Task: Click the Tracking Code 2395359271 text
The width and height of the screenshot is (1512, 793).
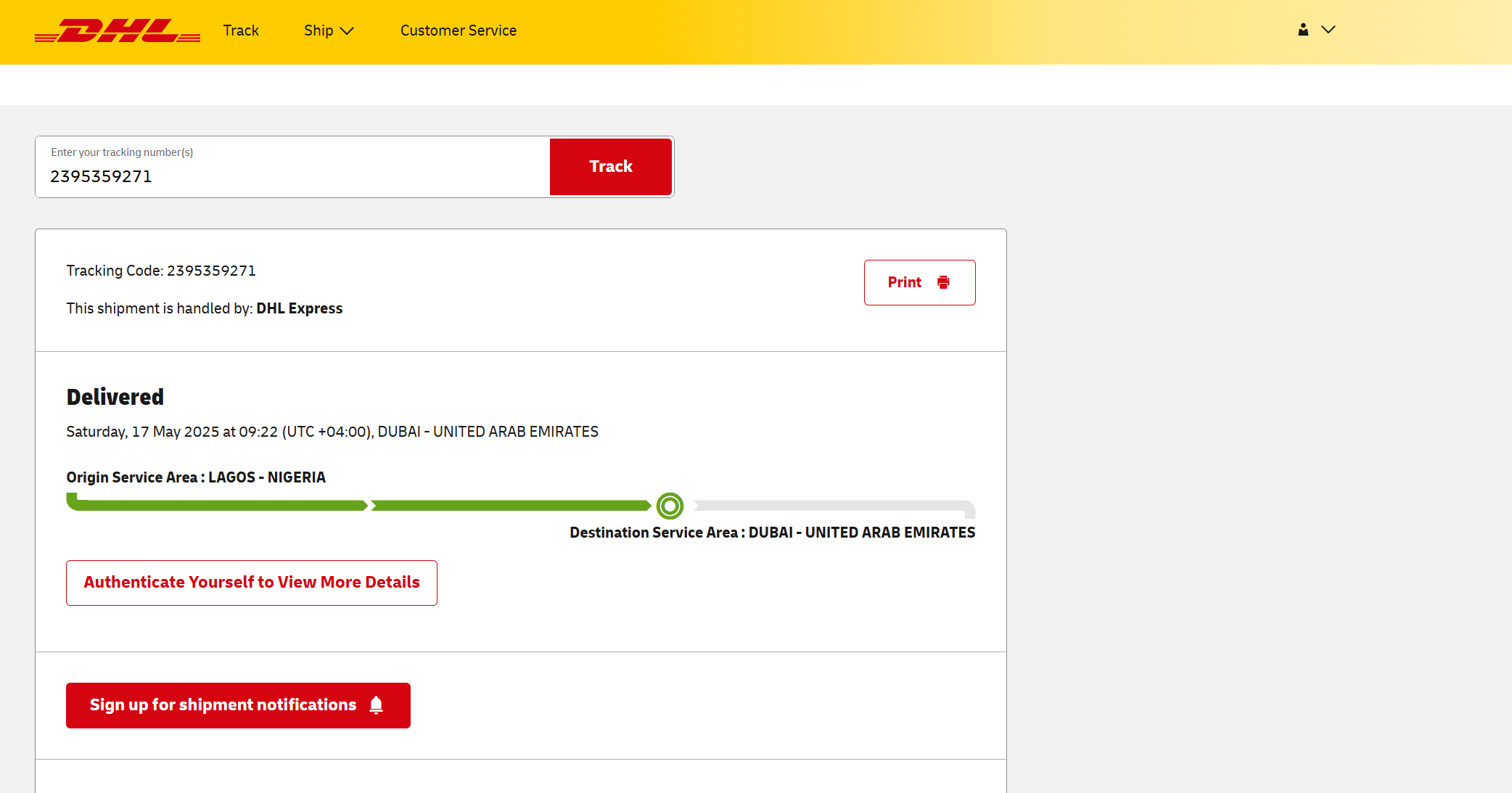Action: point(161,271)
